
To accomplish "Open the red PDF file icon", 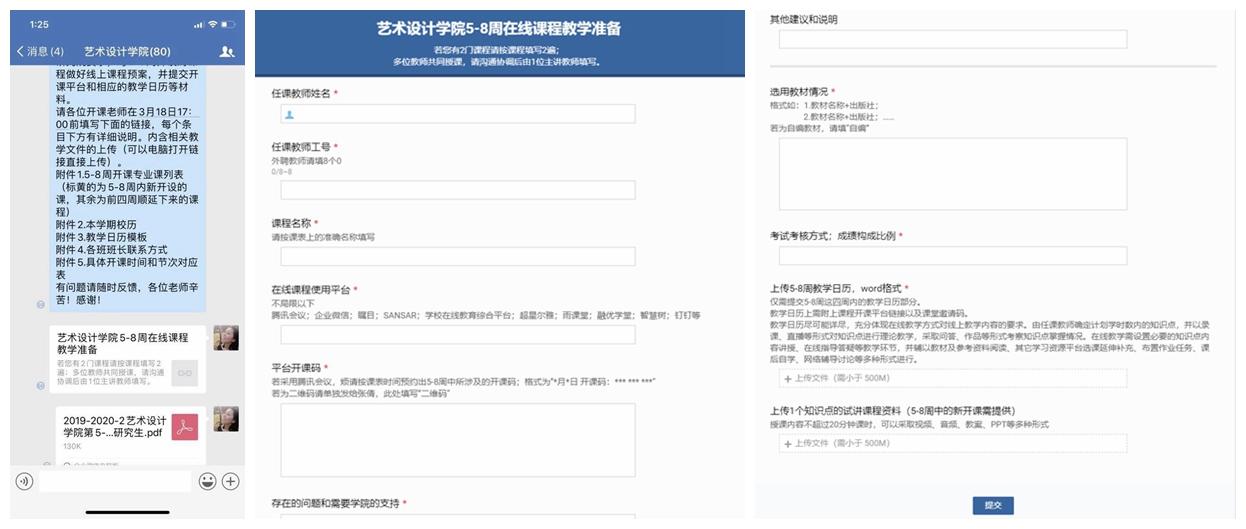I will pos(185,427).
